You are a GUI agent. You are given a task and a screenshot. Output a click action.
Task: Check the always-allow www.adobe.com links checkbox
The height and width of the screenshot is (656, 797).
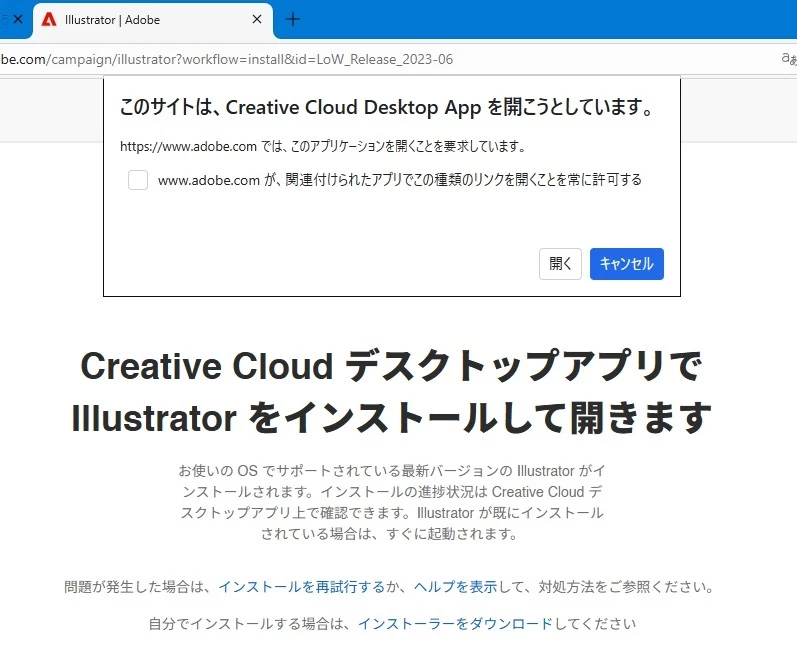(138, 180)
